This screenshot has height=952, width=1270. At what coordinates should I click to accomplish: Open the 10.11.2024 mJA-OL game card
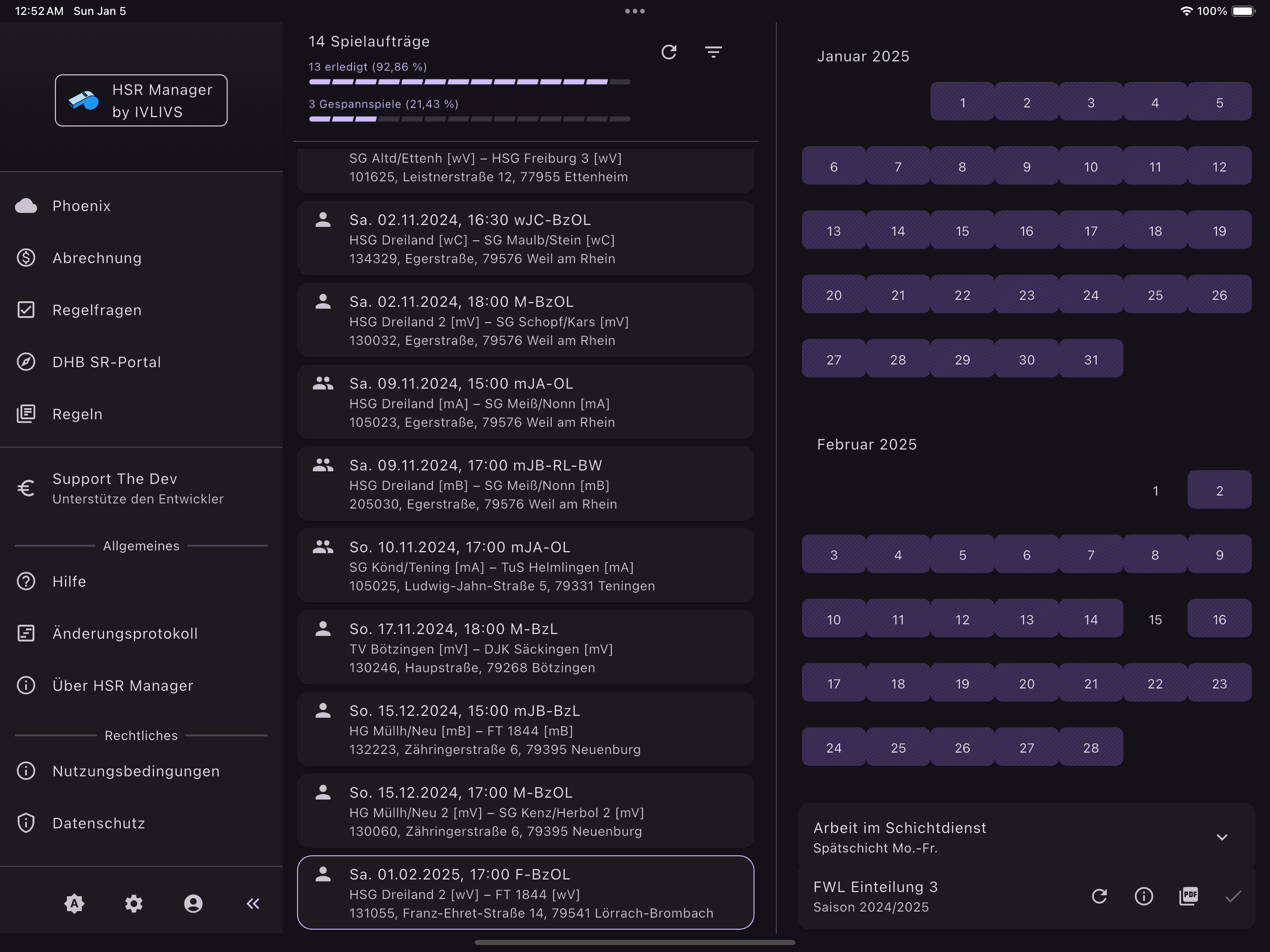tap(525, 566)
